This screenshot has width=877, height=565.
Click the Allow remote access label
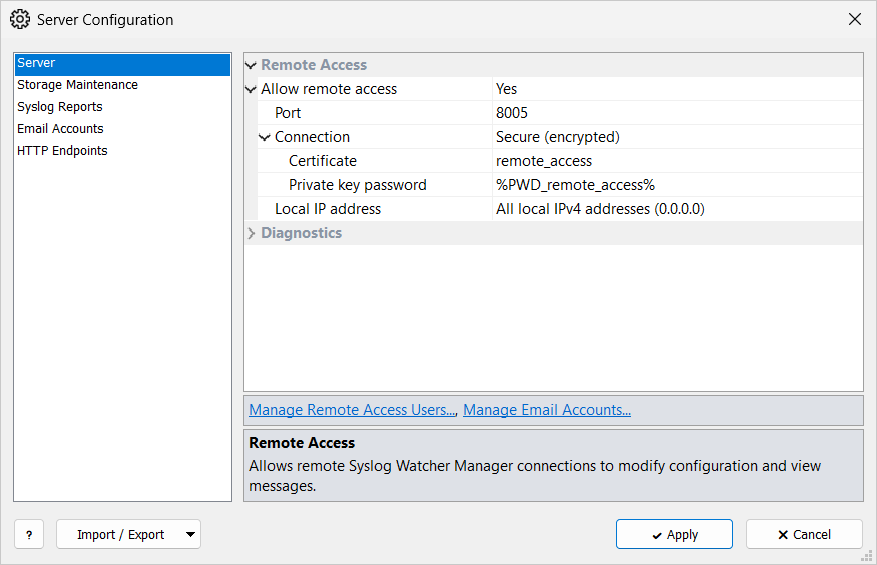(329, 89)
